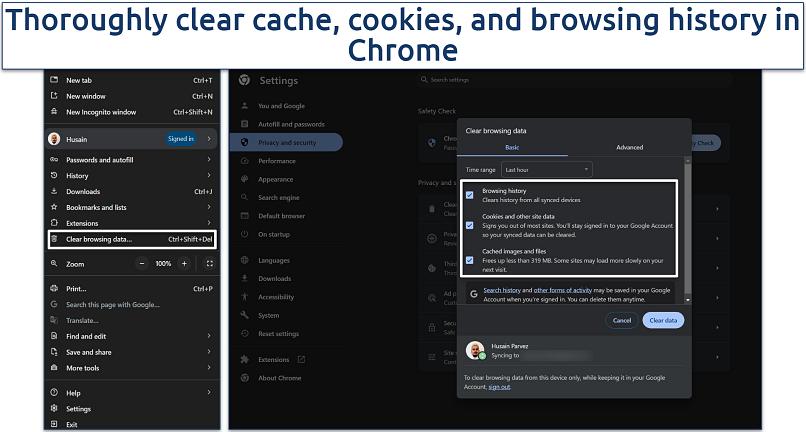This screenshot has height=432, width=806.
Task: Click the zoom out minus icon
Action: point(142,264)
